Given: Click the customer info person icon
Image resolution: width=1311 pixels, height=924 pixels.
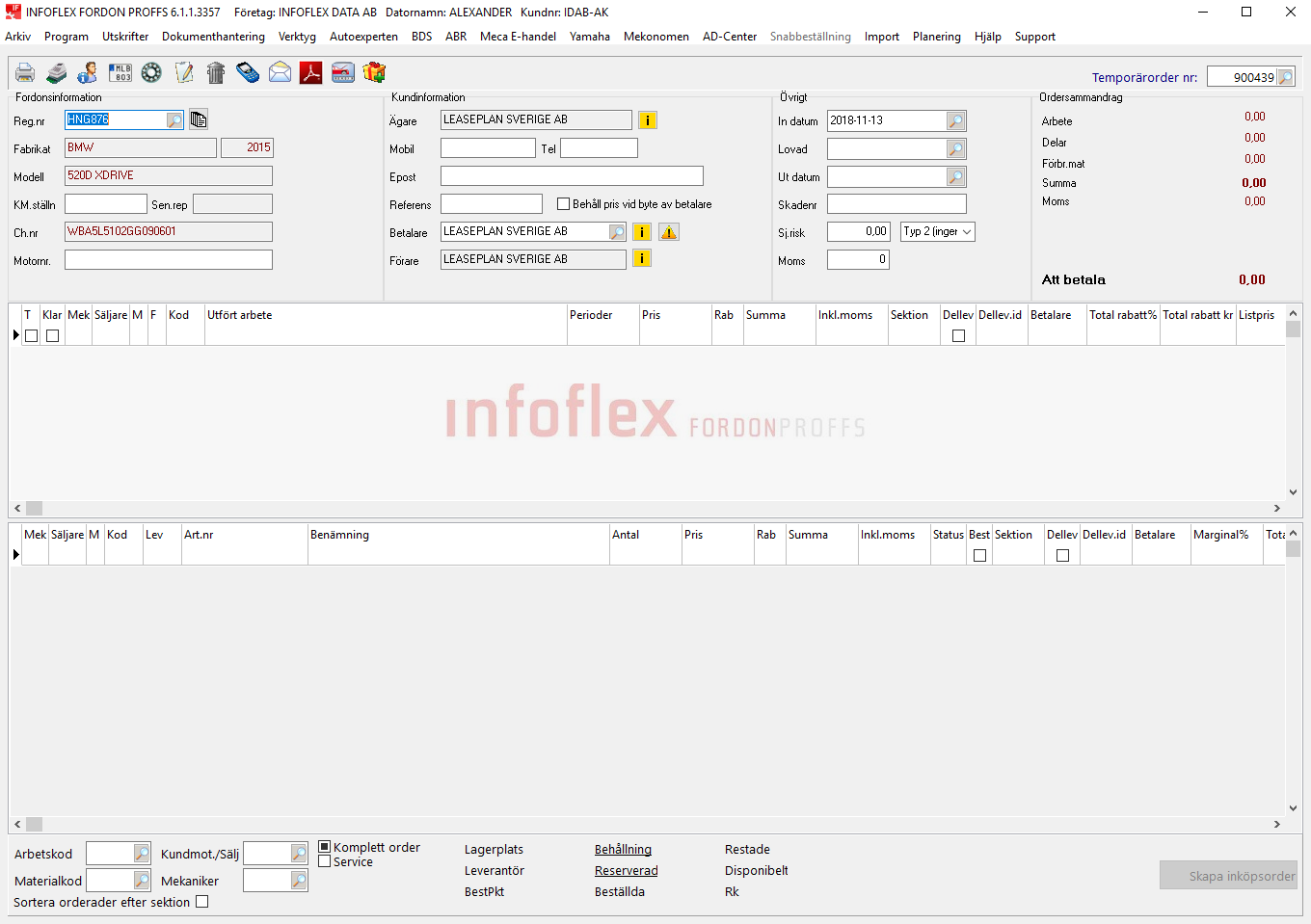Looking at the screenshot, I should [88, 73].
